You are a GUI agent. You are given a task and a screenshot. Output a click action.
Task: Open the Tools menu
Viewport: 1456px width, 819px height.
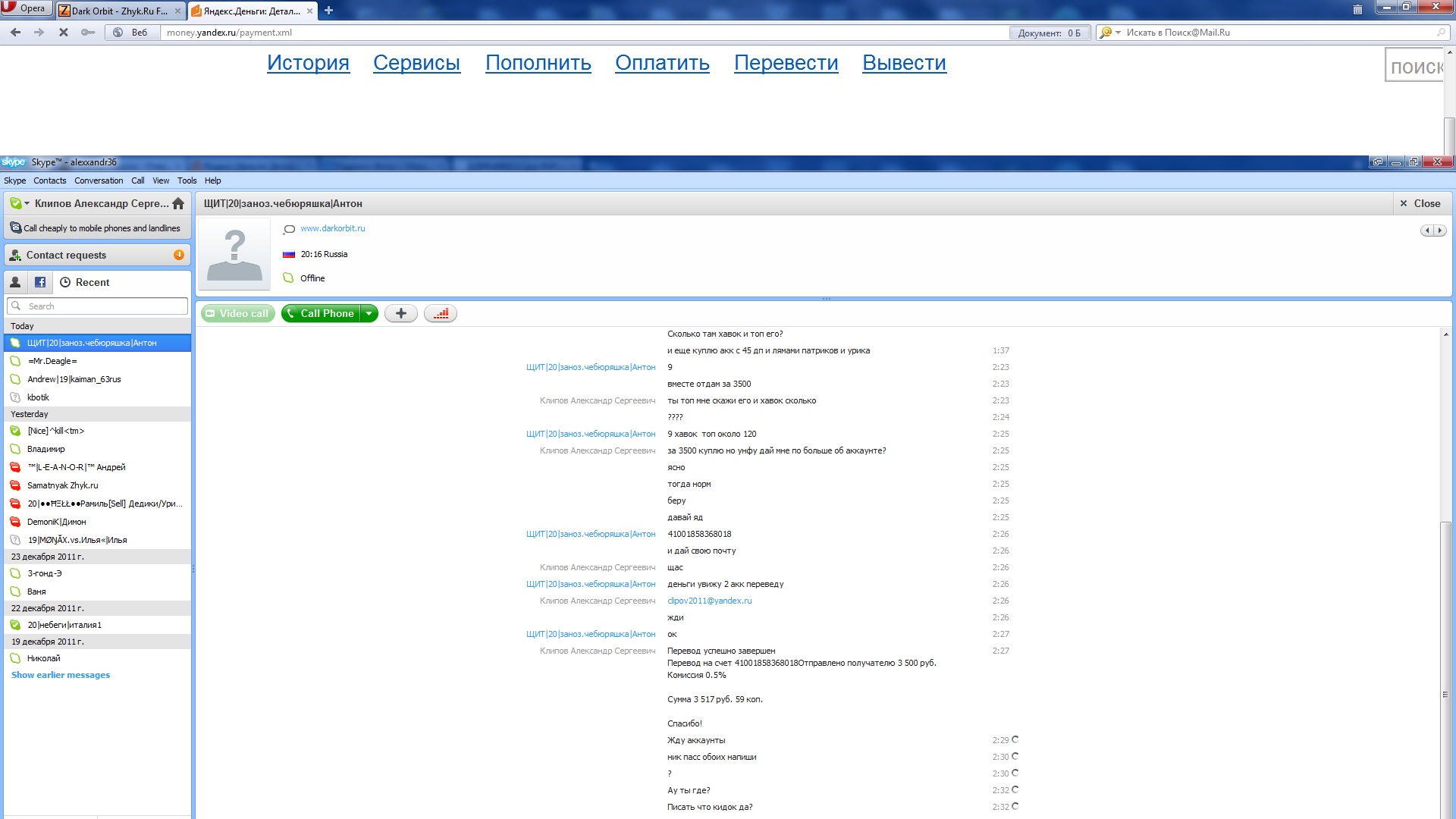point(187,180)
